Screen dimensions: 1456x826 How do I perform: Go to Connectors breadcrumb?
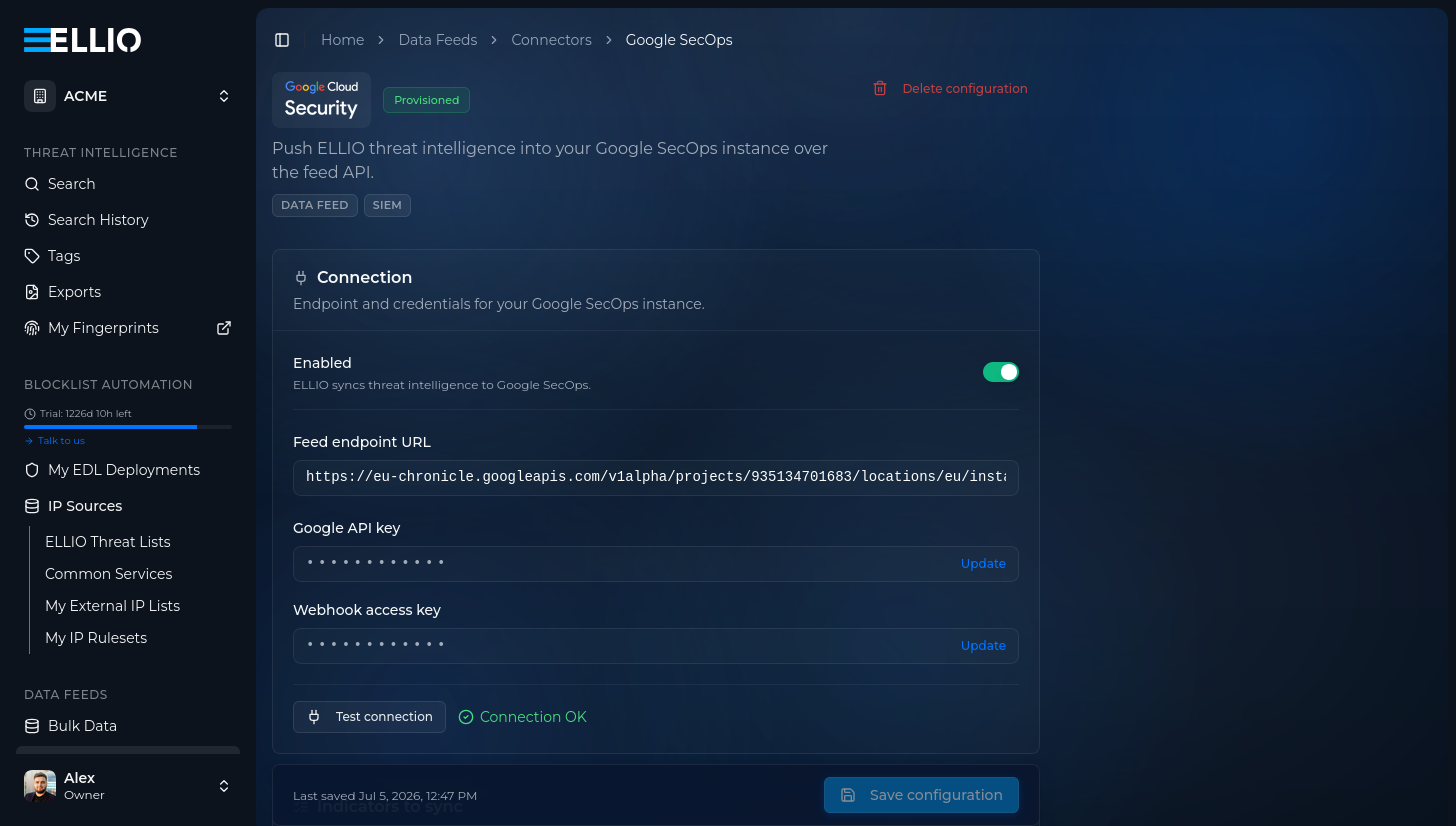[551, 40]
